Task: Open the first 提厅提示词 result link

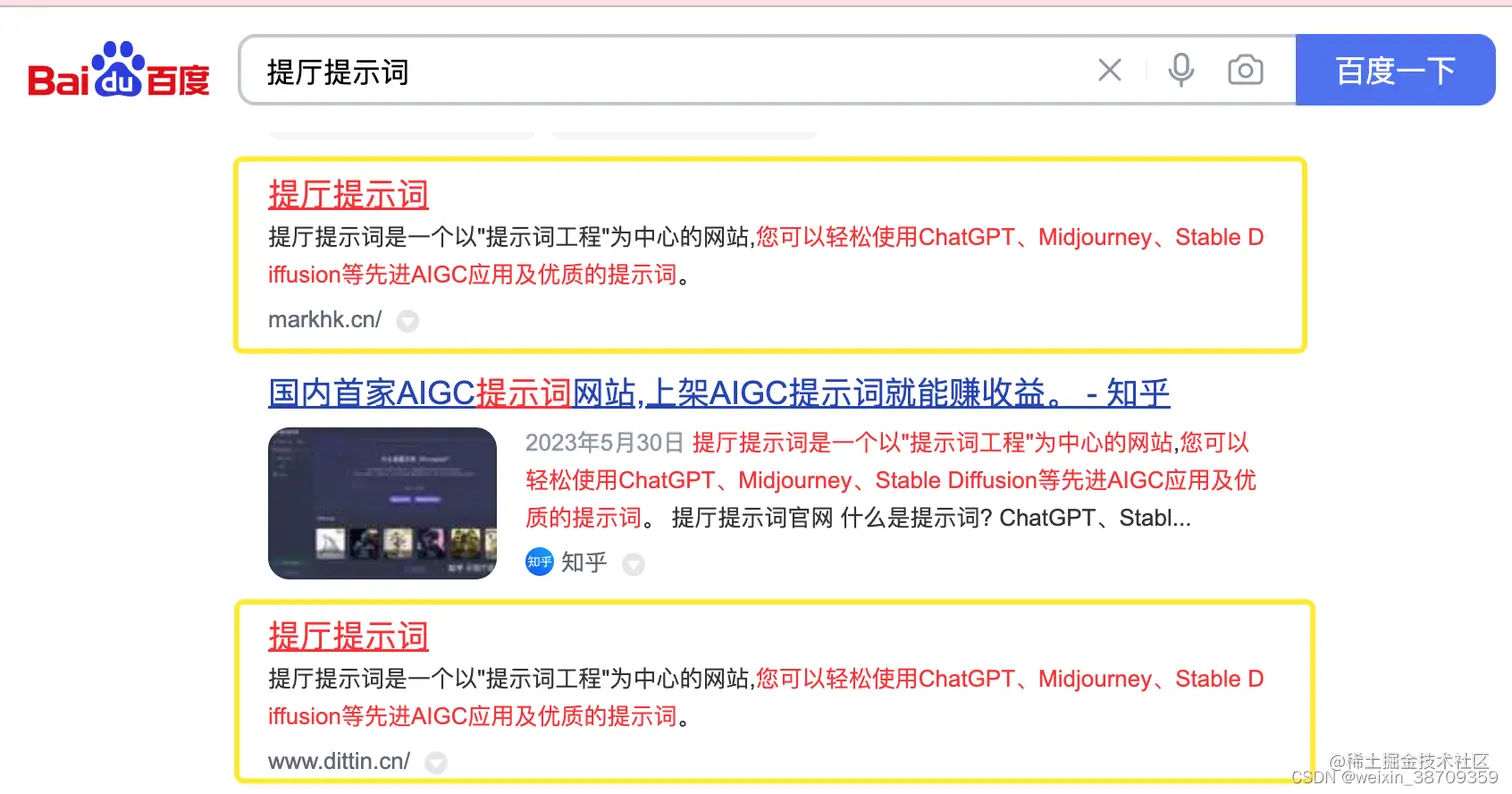Action: tap(348, 194)
